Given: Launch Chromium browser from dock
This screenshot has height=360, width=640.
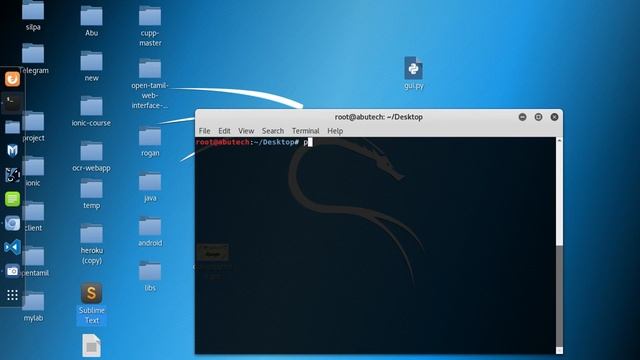Looking at the screenshot, I should click(x=12, y=223).
